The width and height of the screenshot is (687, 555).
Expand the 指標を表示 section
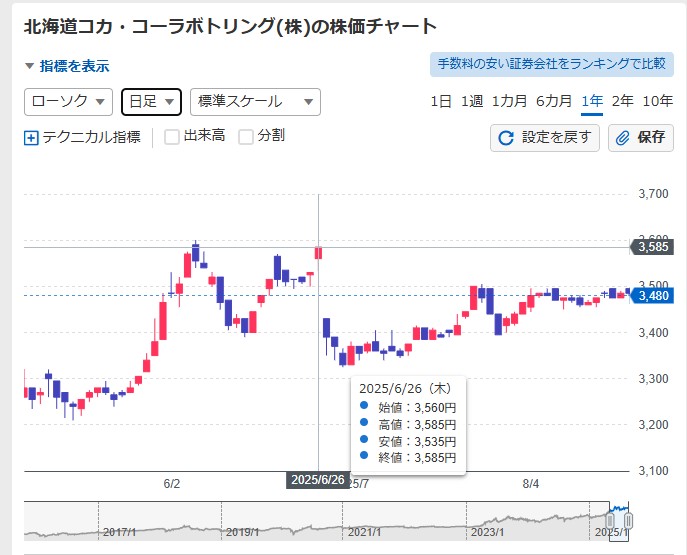tap(67, 66)
